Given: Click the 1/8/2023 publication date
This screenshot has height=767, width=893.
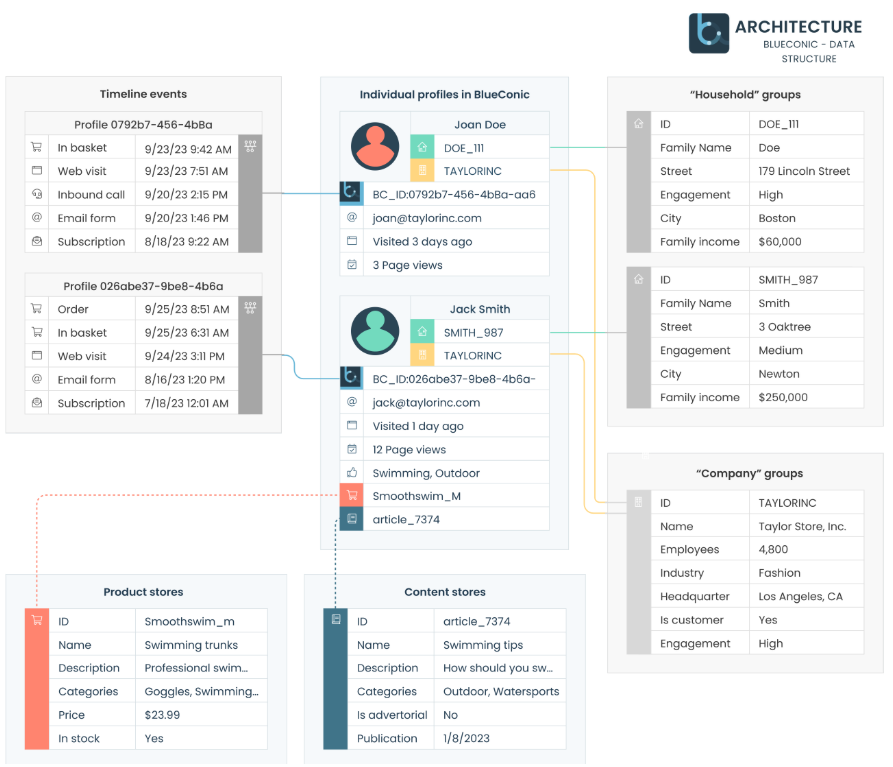Looking at the screenshot, I should 466,738.
